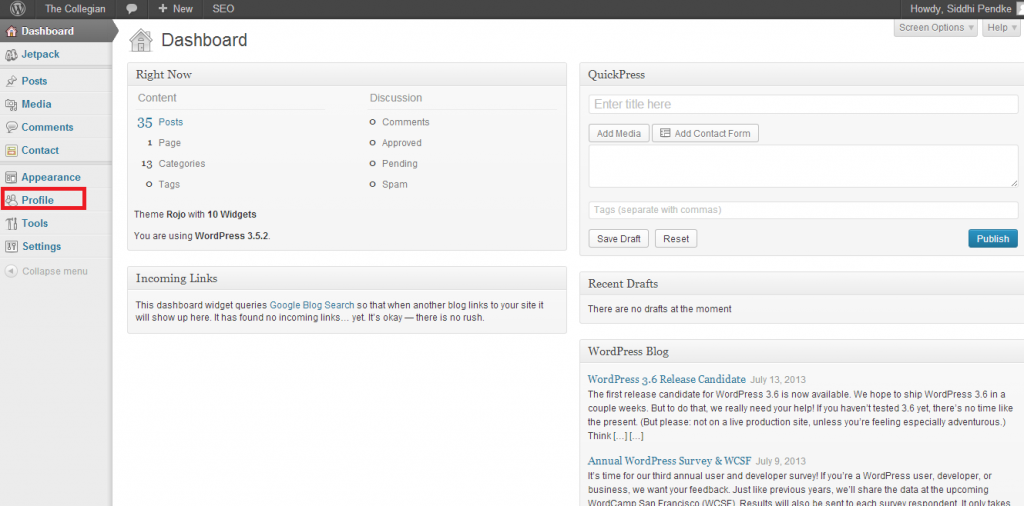Click the Collapse menu text

pyautogui.click(x=55, y=271)
